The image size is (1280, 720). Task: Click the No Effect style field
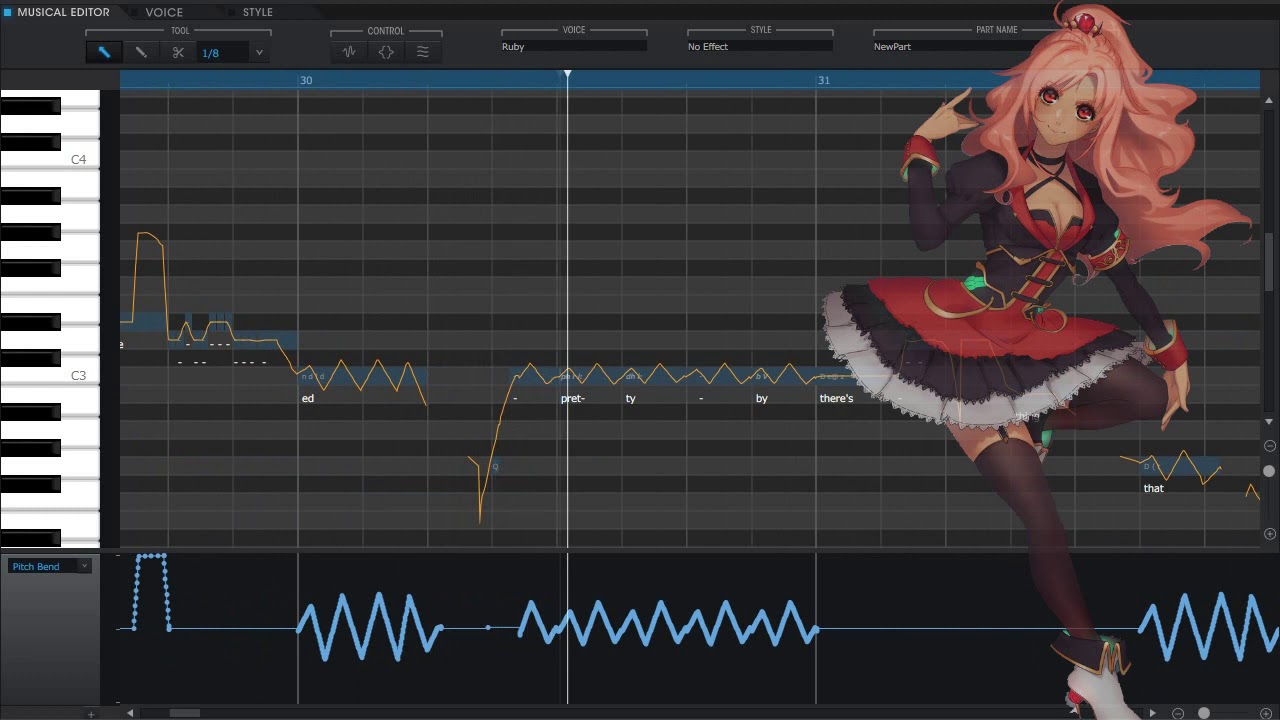tap(760, 47)
